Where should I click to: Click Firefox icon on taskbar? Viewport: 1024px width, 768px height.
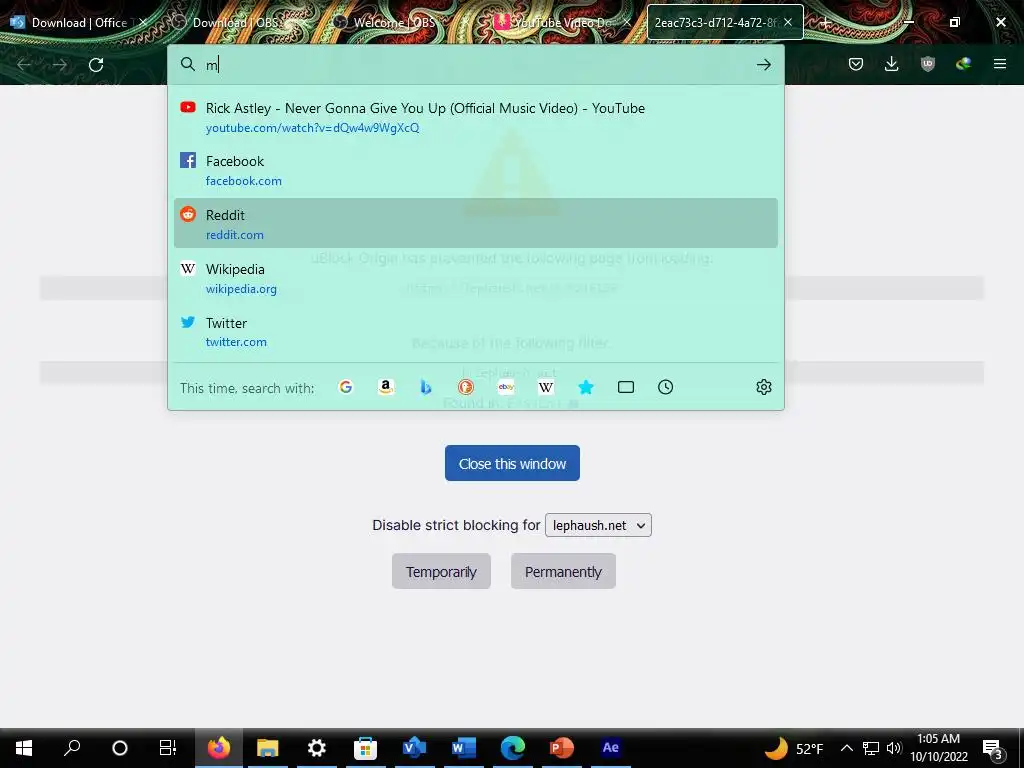coord(219,748)
